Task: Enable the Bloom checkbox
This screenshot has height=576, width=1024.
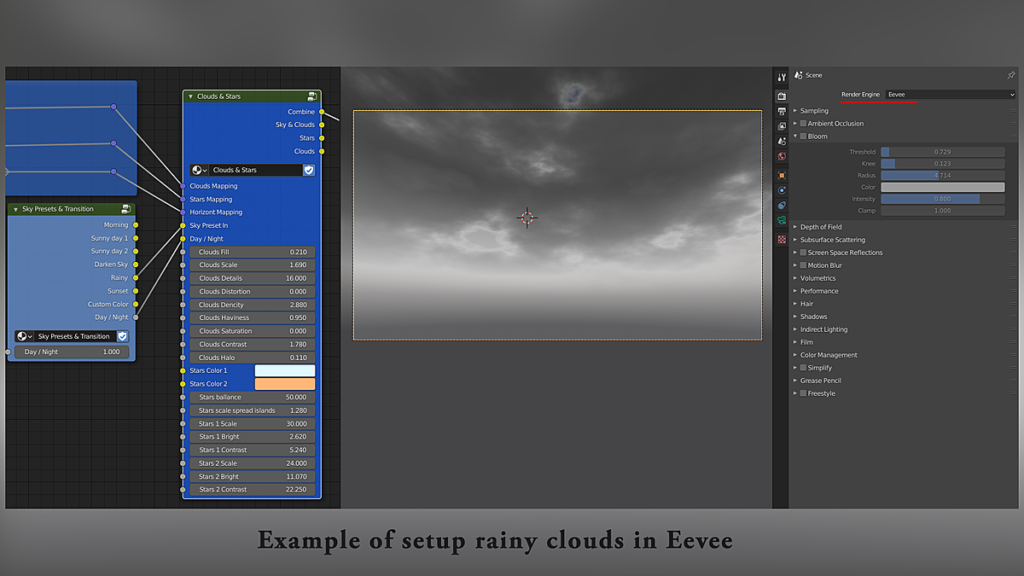Action: click(803, 136)
